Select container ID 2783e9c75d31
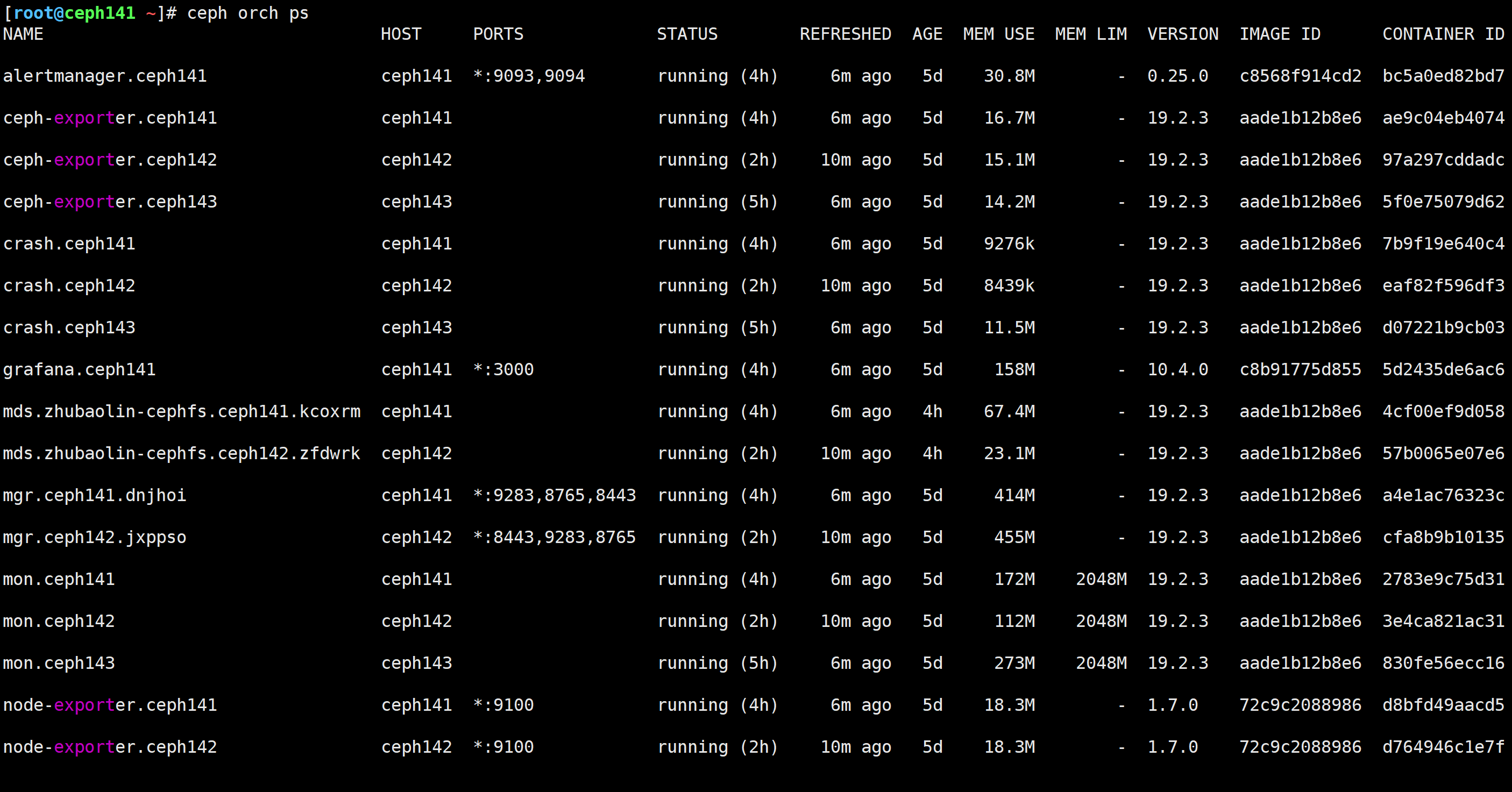This screenshot has height=792, width=1512. tap(1443, 579)
